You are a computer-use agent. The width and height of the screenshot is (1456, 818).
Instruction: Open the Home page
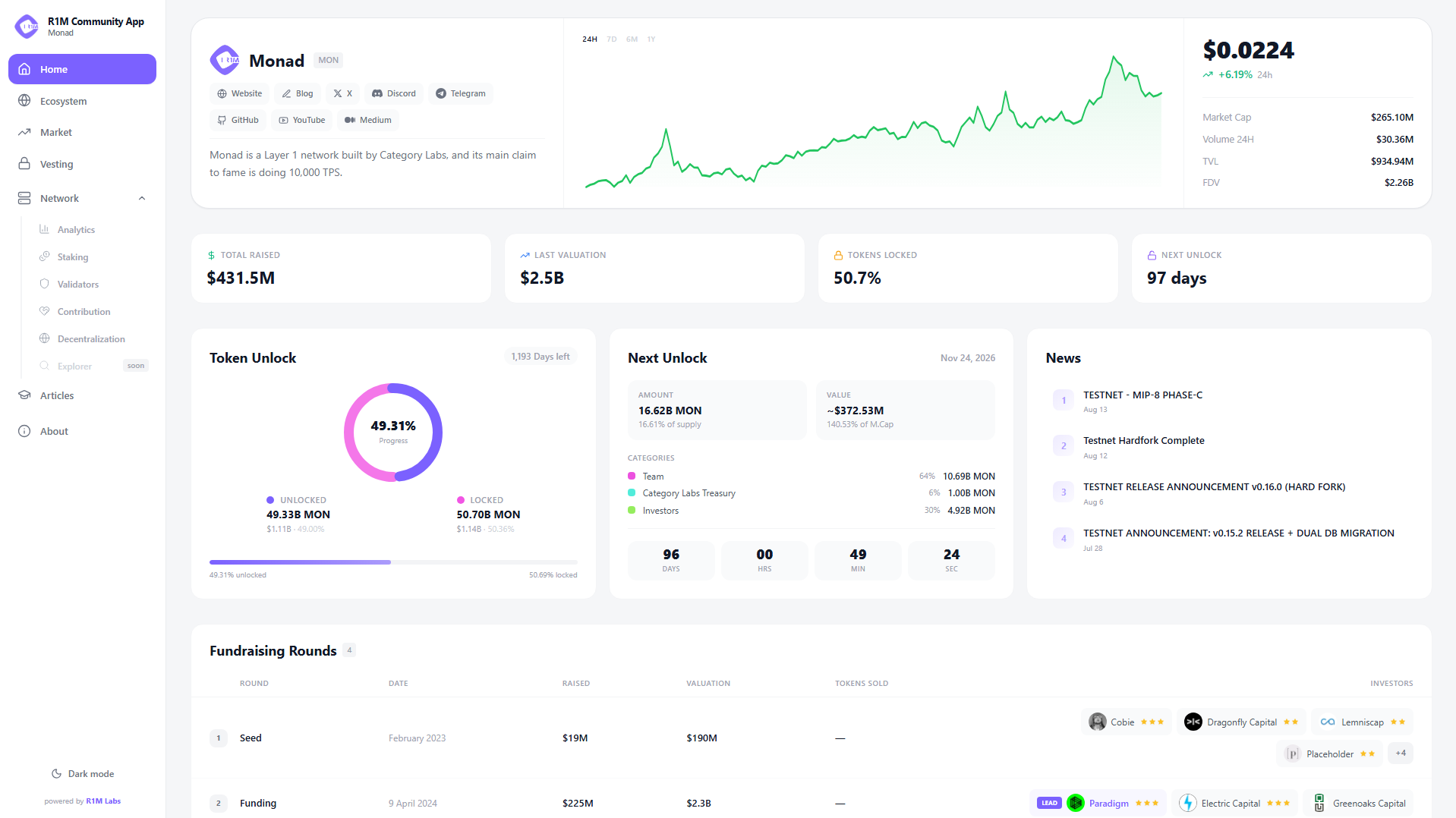[x=82, y=69]
